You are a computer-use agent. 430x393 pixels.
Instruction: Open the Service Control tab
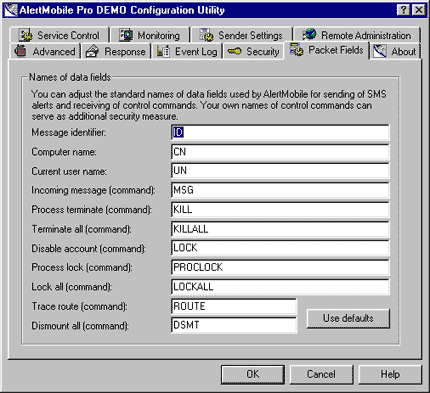[x=59, y=35]
